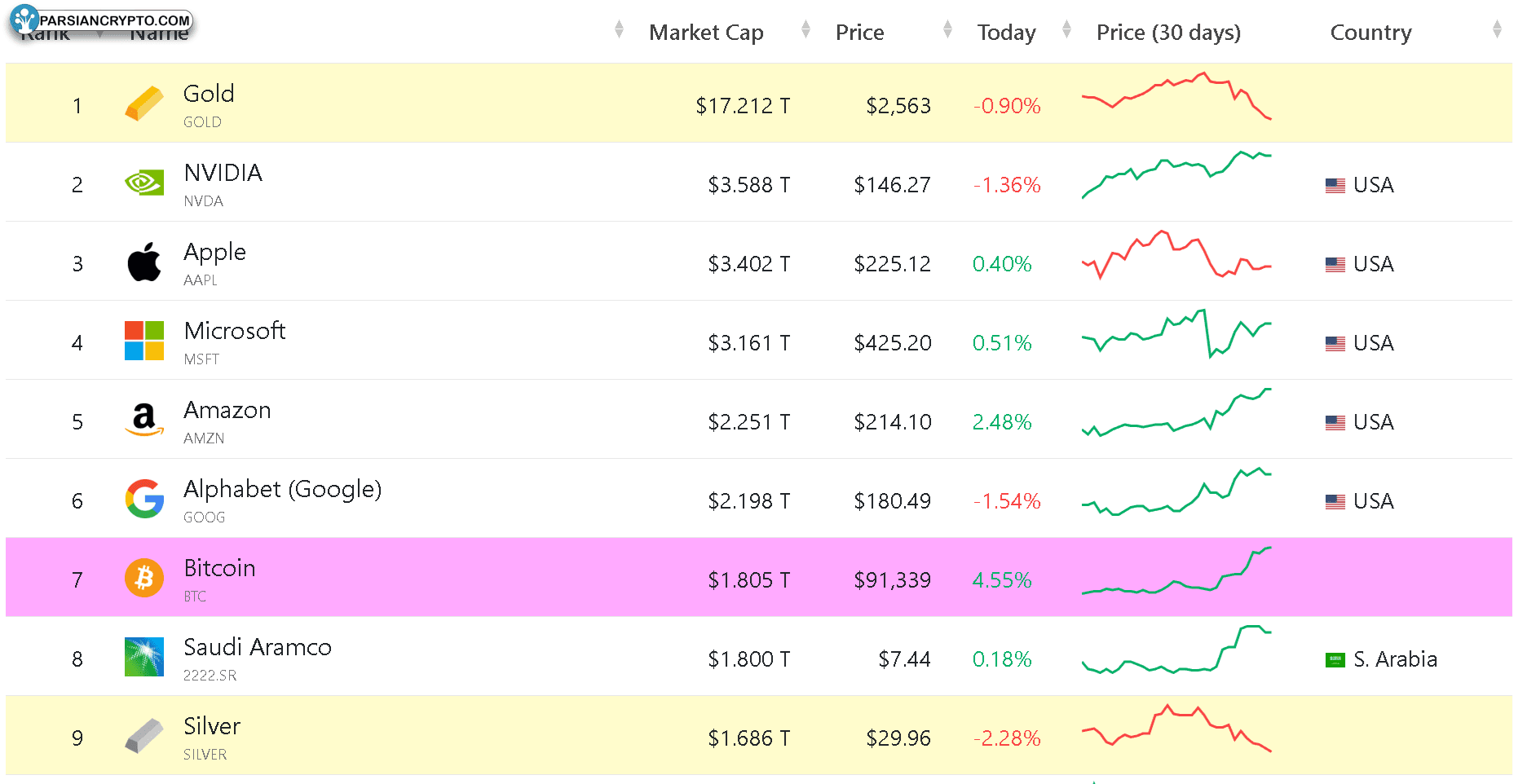This screenshot has width=1518, height=784.
Task: Open the Bitcoin asset link
Action: pos(220,568)
